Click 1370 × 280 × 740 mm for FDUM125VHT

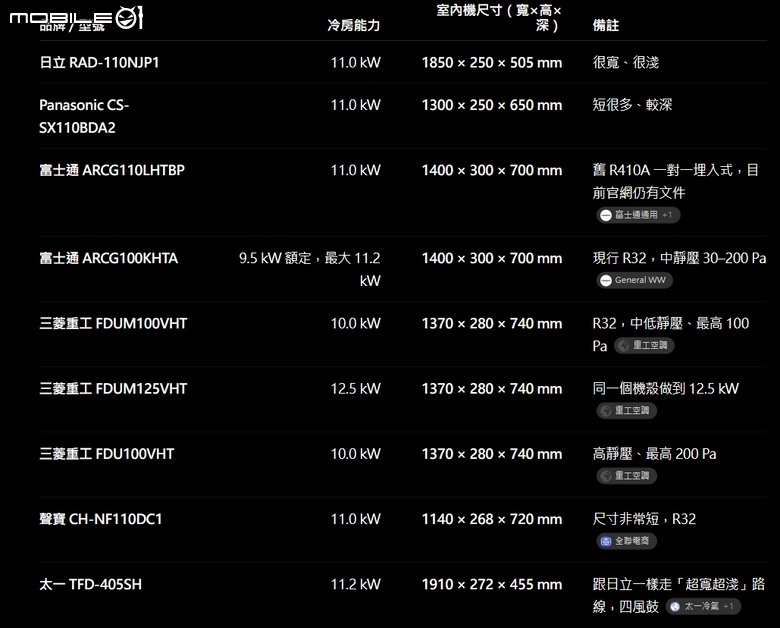tap(492, 389)
